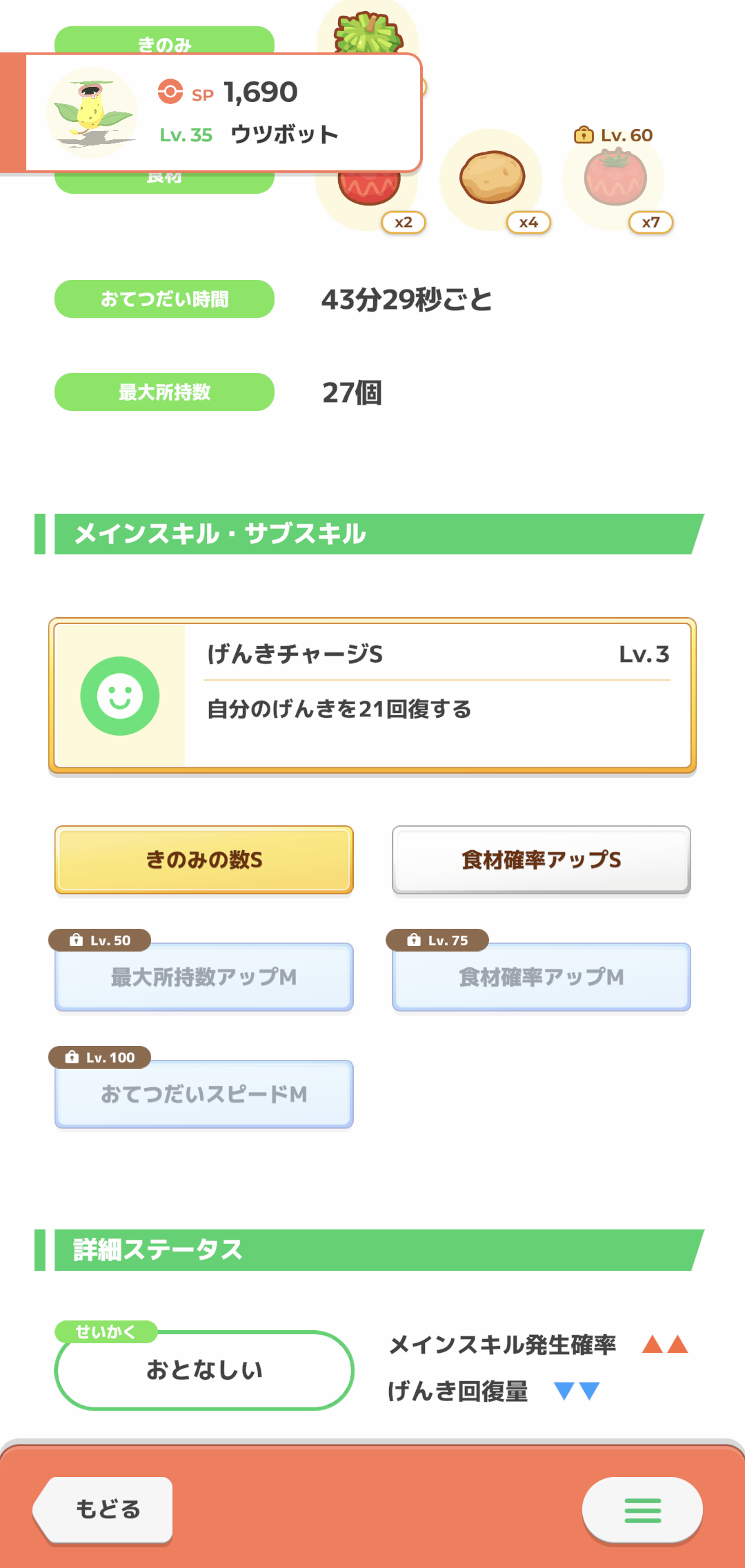Tap the locked おてつだいスピードM sub skill
The height and width of the screenshot is (1568, 745).
204,1094
